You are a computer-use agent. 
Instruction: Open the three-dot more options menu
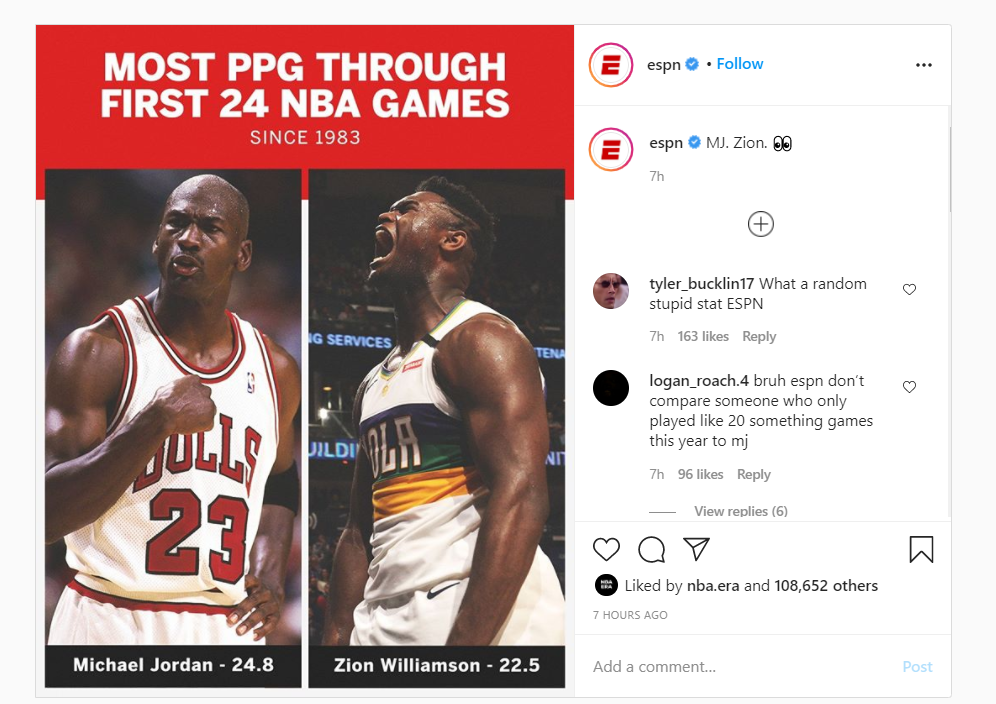(924, 65)
